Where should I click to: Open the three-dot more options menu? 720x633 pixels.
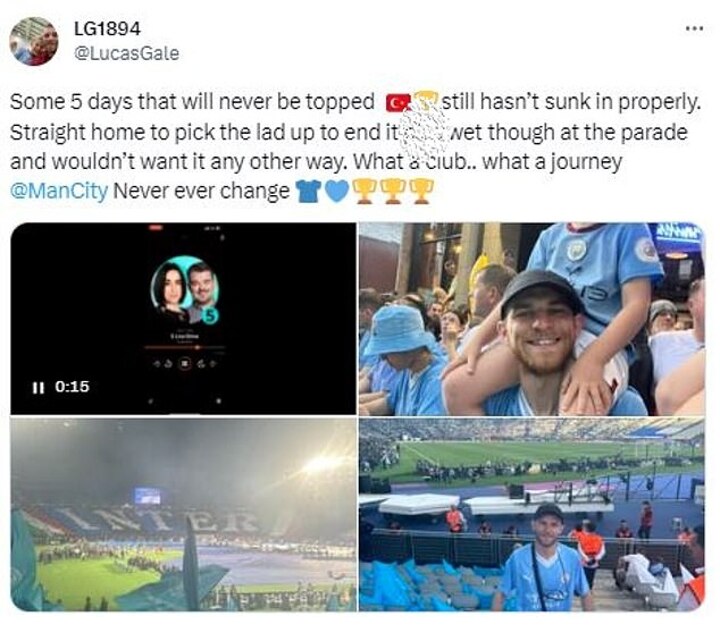pyautogui.click(x=694, y=29)
